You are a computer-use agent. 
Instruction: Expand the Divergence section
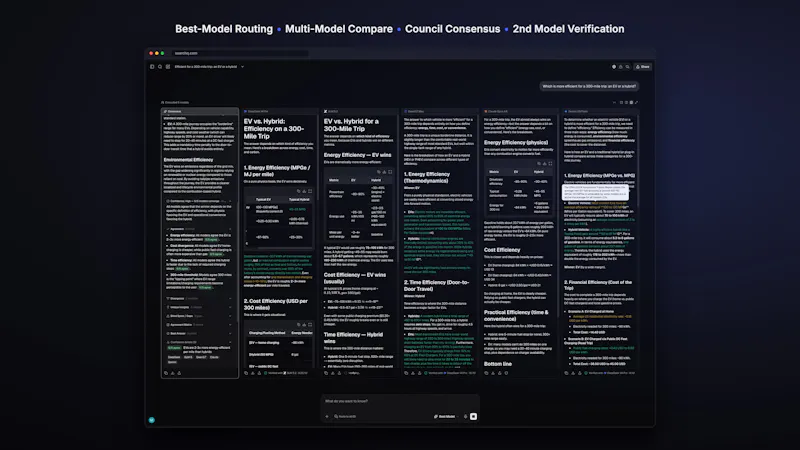pyautogui.click(x=230, y=298)
